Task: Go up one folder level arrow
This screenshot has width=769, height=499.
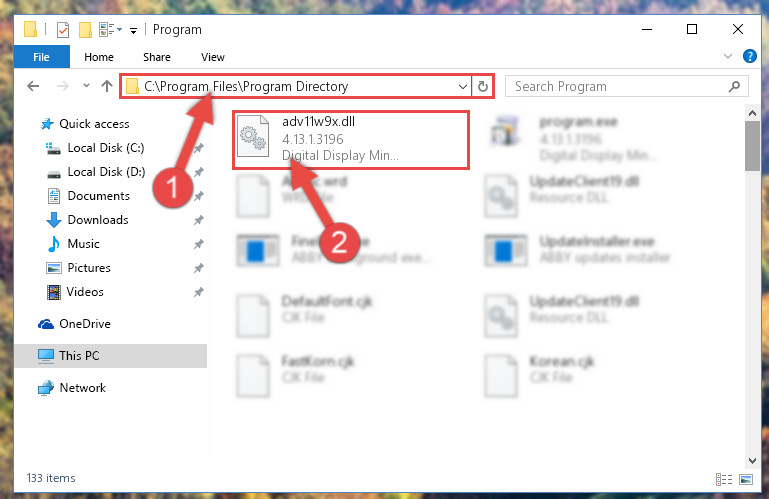Action: point(107,86)
